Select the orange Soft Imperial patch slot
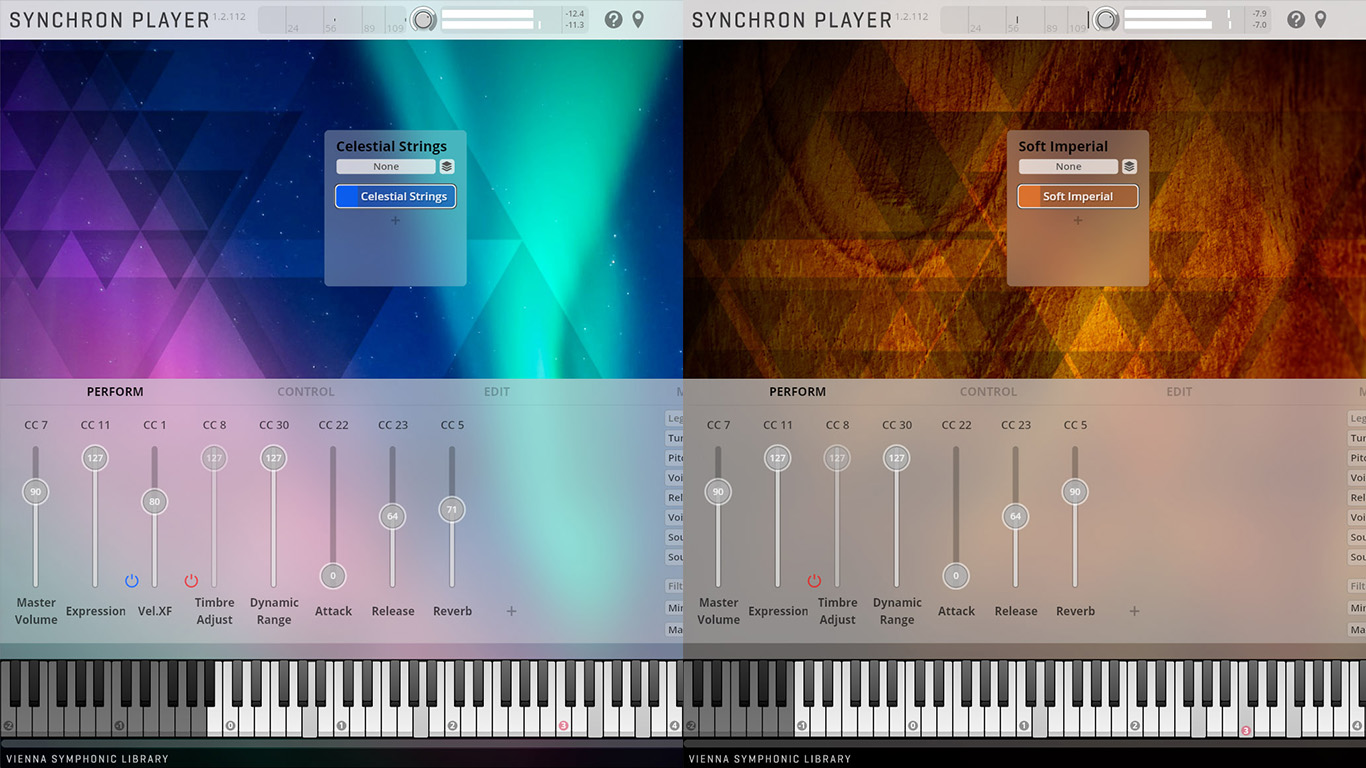This screenshot has height=768, width=1366. click(1078, 197)
